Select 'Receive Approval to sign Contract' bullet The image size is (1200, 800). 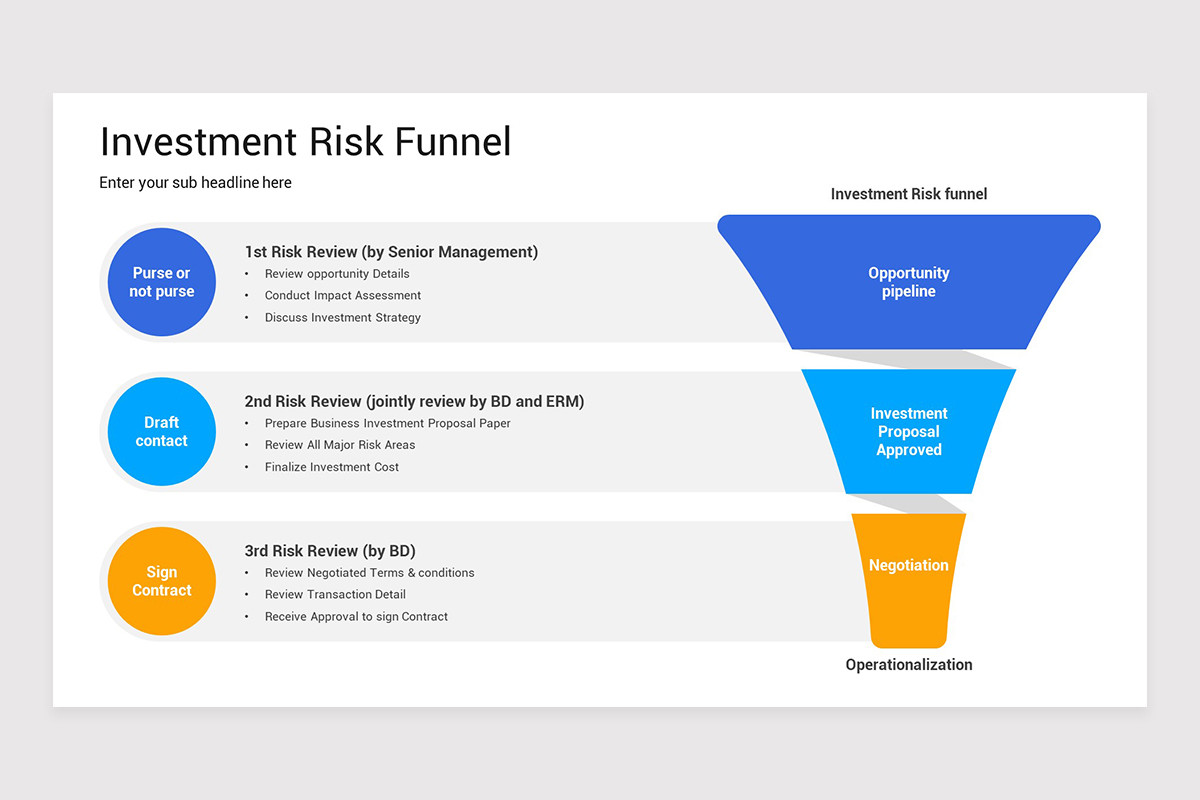(356, 616)
